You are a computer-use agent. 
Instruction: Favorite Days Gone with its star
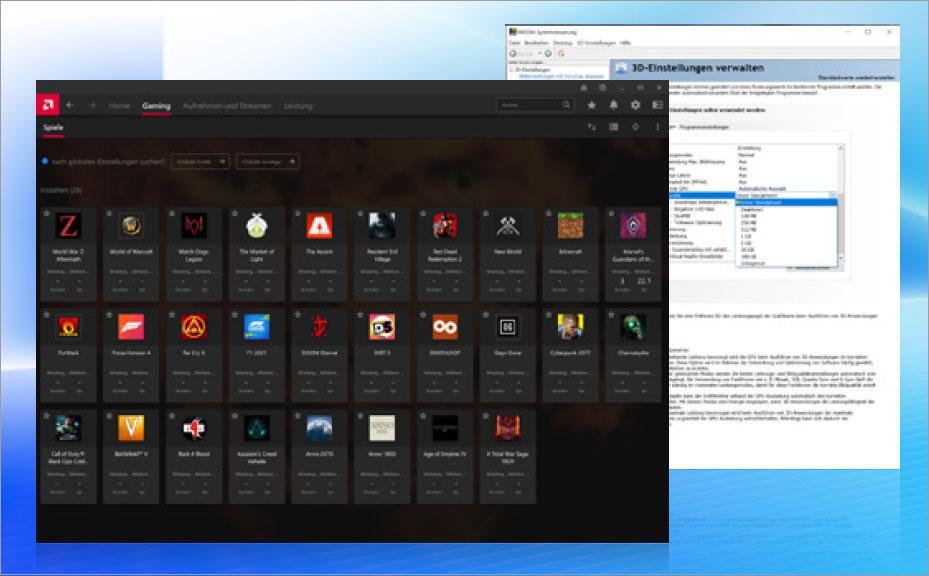(x=486, y=315)
